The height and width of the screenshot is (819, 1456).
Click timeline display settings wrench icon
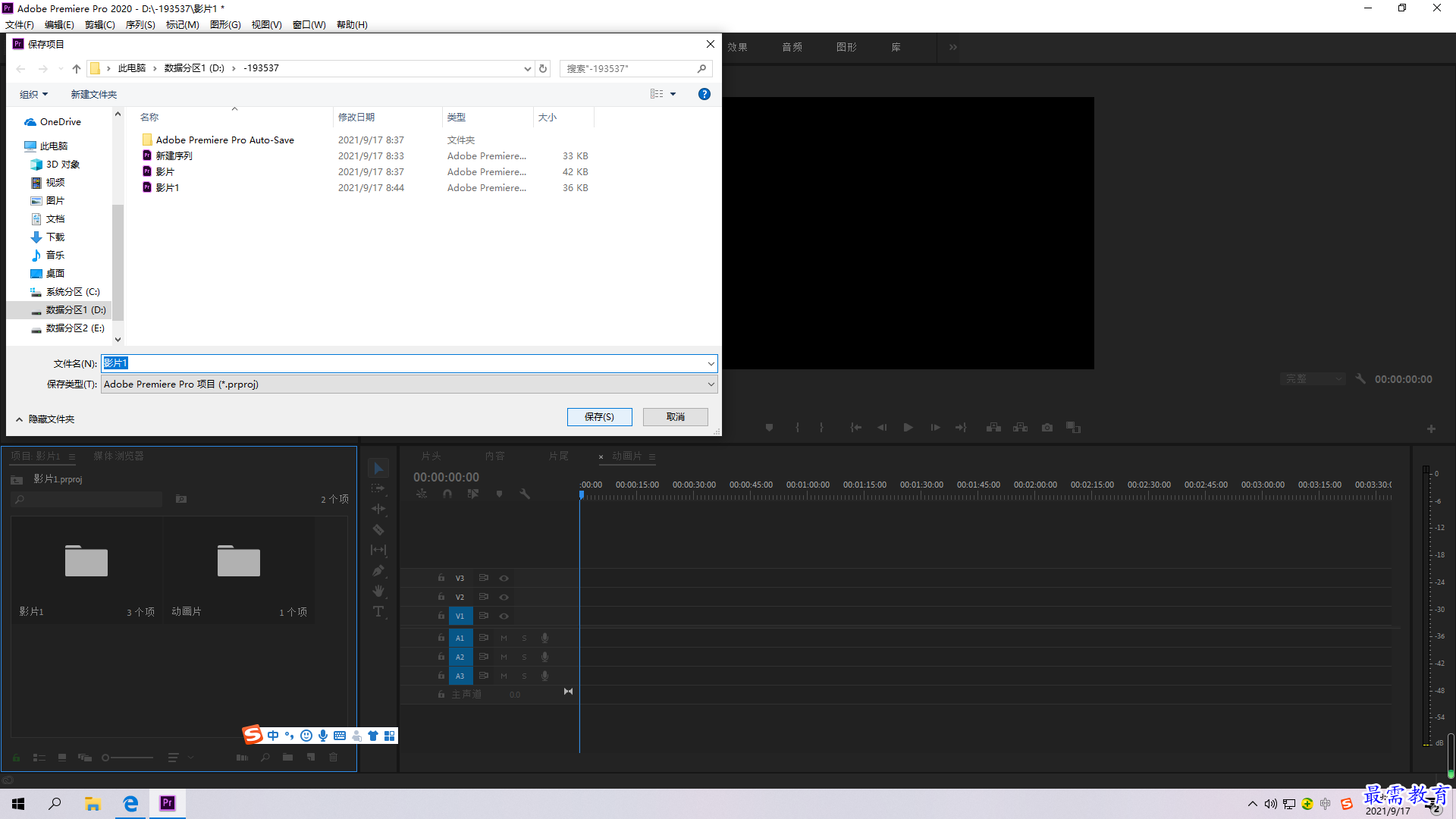click(525, 494)
